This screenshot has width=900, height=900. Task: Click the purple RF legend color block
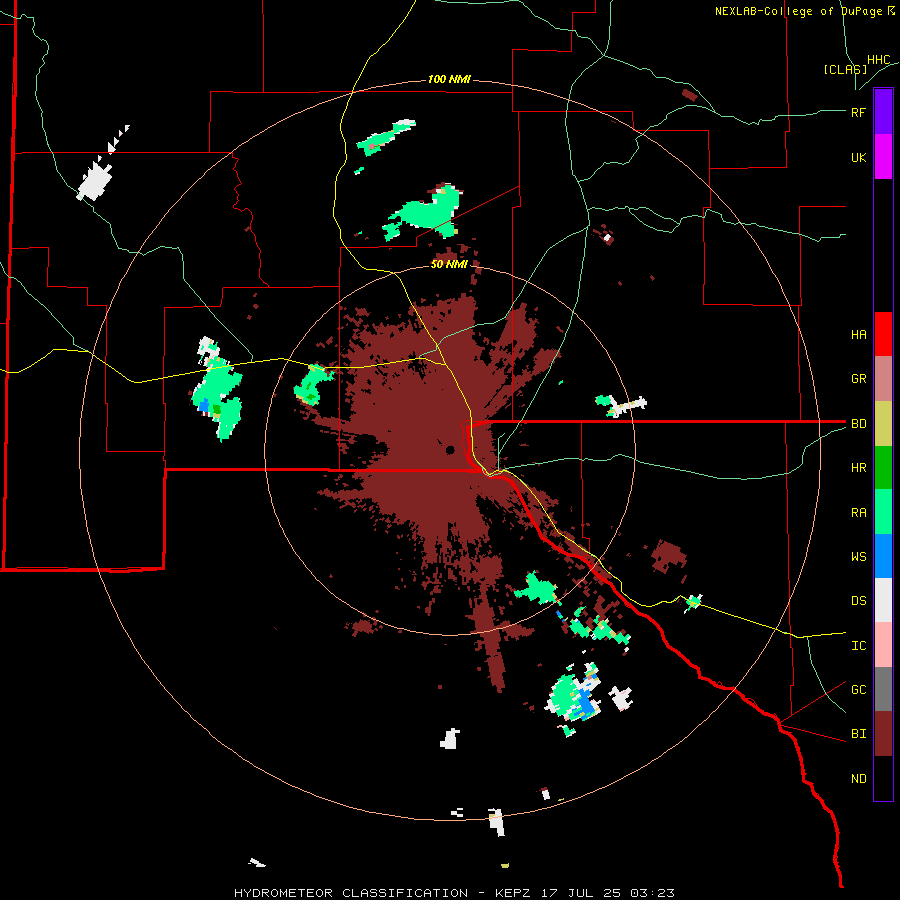point(883,112)
